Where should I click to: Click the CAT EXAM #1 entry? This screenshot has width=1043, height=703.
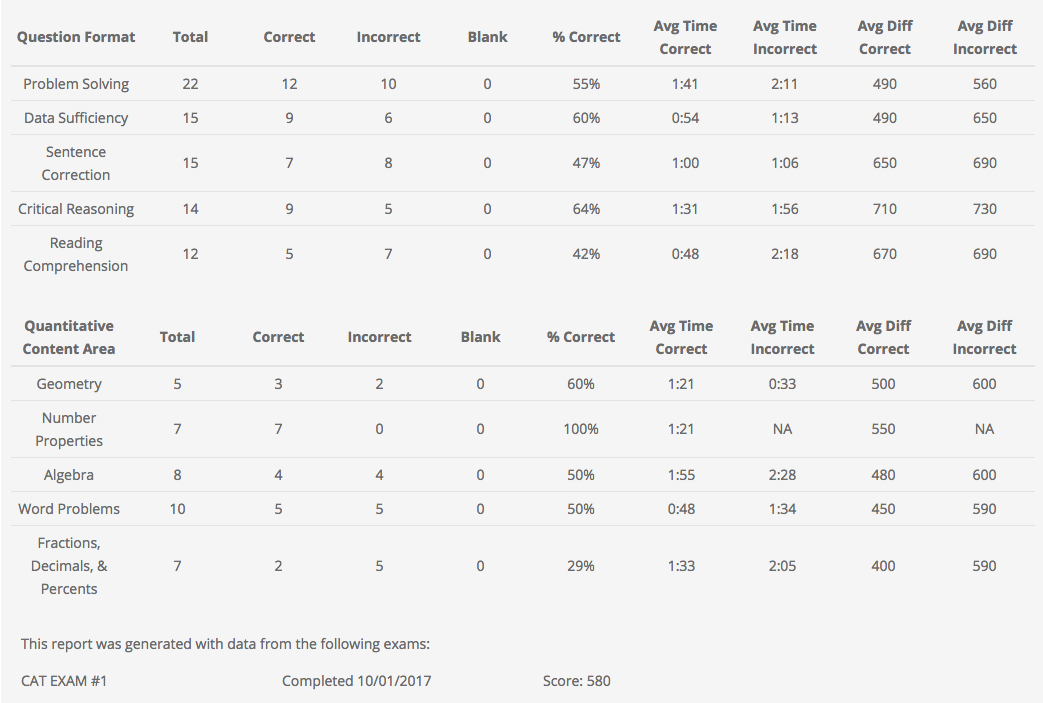pyautogui.click(x=64, y=681)
